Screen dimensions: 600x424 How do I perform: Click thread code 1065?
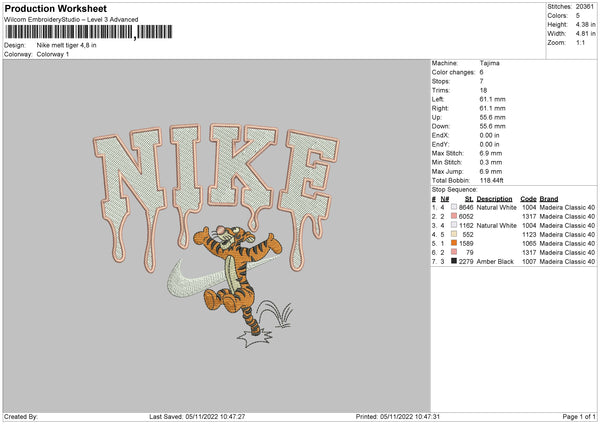click(x=529, y=243)
